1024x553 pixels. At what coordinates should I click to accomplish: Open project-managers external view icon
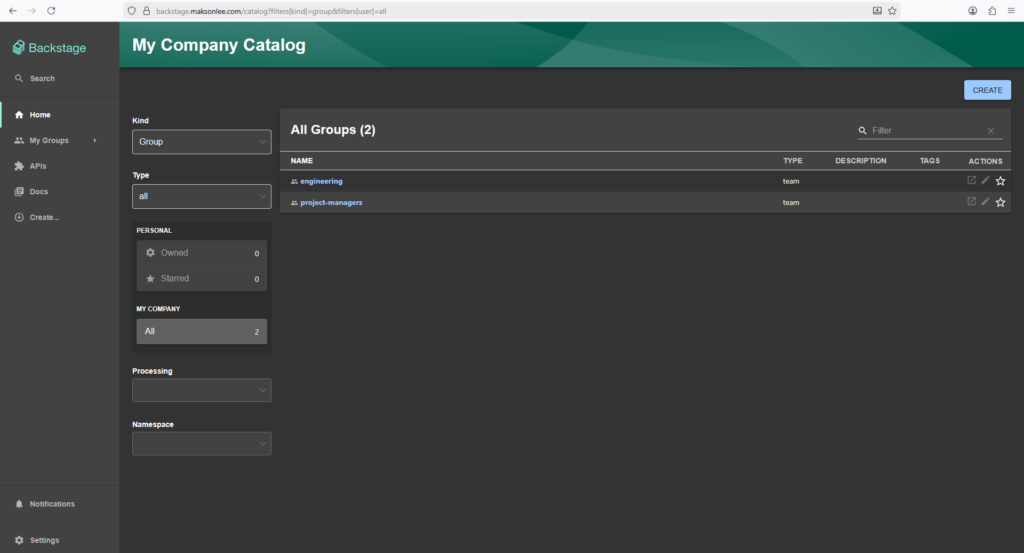(971, 202)
